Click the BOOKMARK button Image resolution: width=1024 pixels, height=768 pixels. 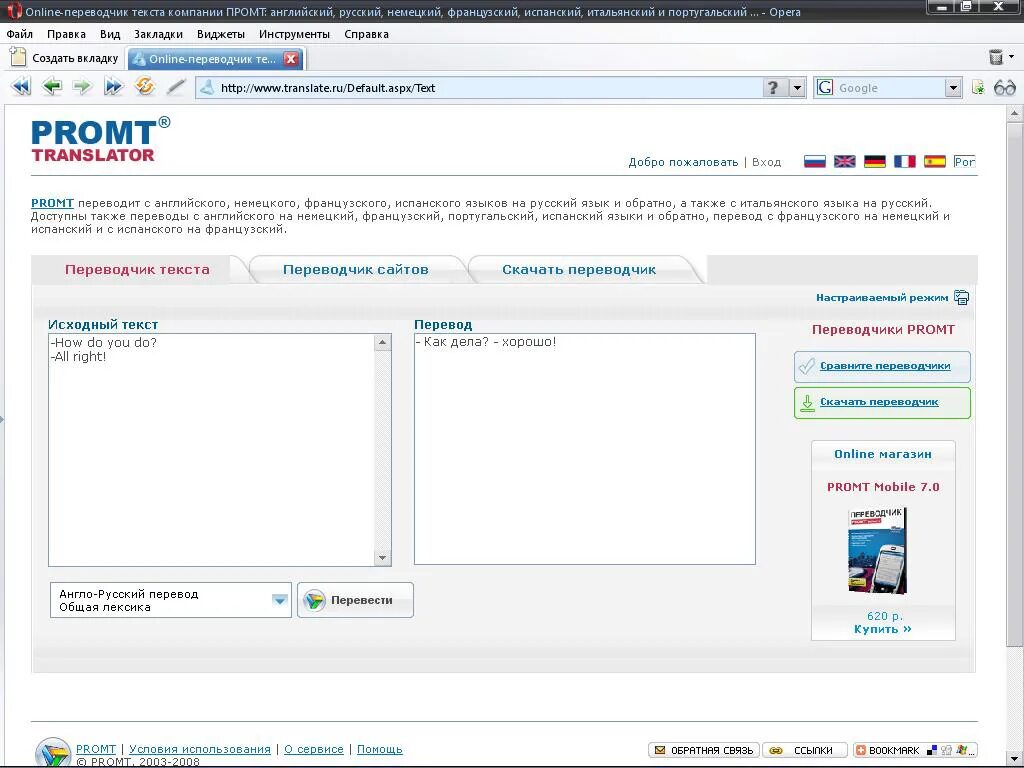click(914, 750)
